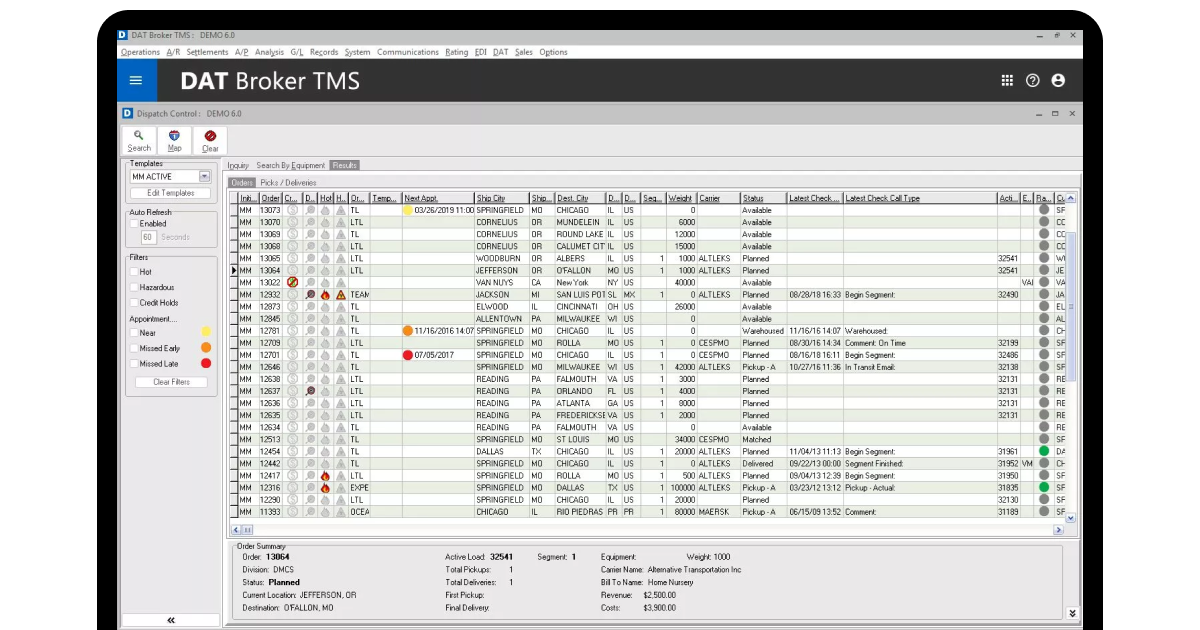Image resolution: width=1200 pixels, height=630 pixels.
Task: Click the Clear icon in the toolbar
Action: point(210,140)
